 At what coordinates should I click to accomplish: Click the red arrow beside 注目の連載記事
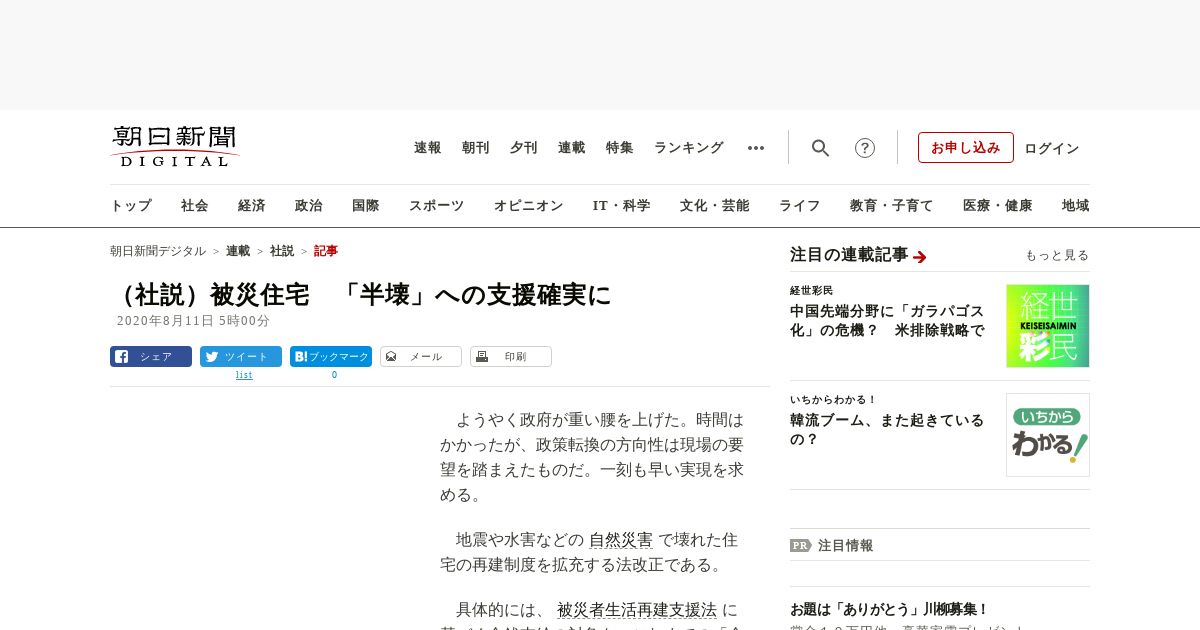coord(920,257)
